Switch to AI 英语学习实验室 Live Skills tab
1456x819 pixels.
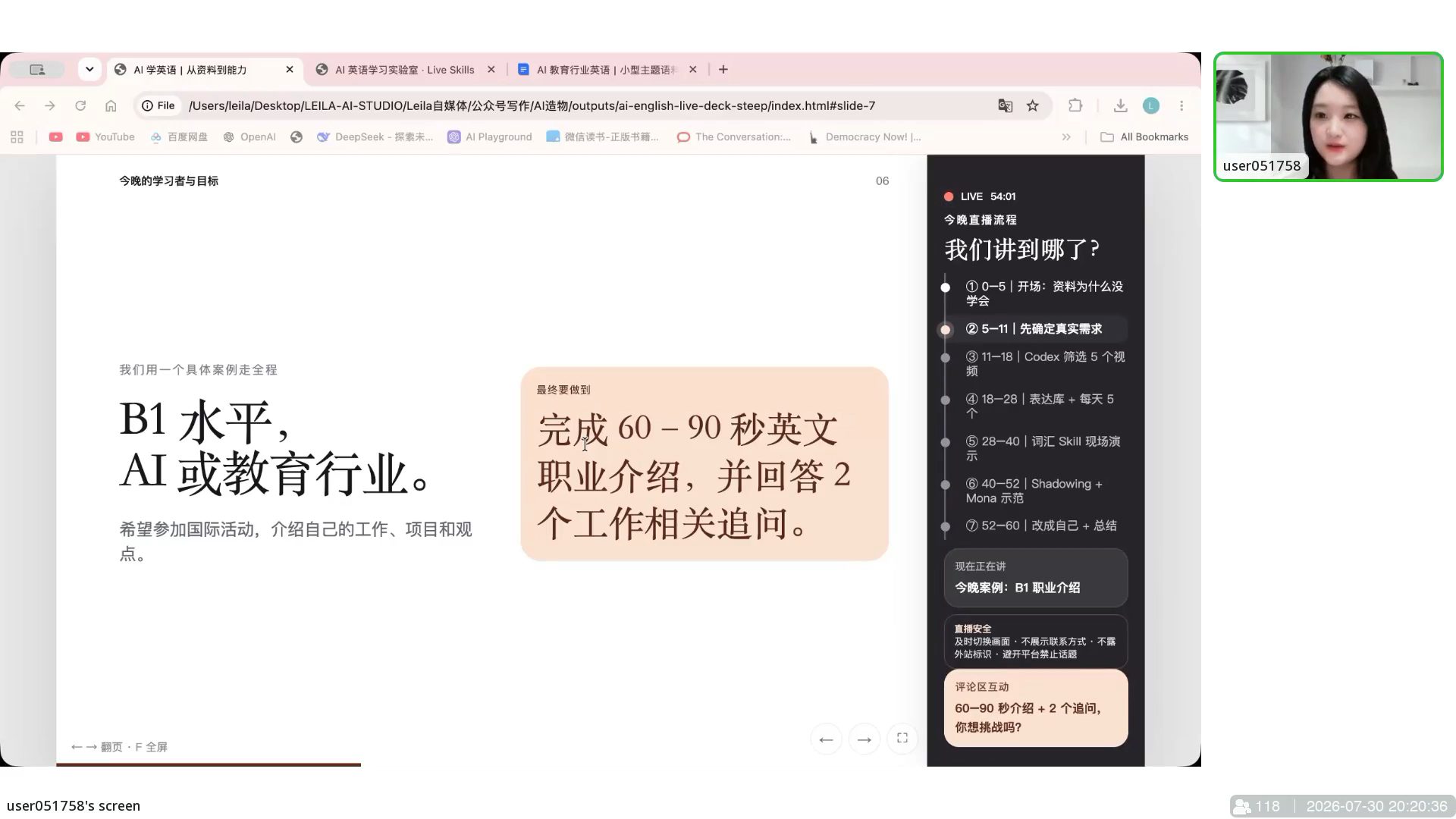click(405, 70)
